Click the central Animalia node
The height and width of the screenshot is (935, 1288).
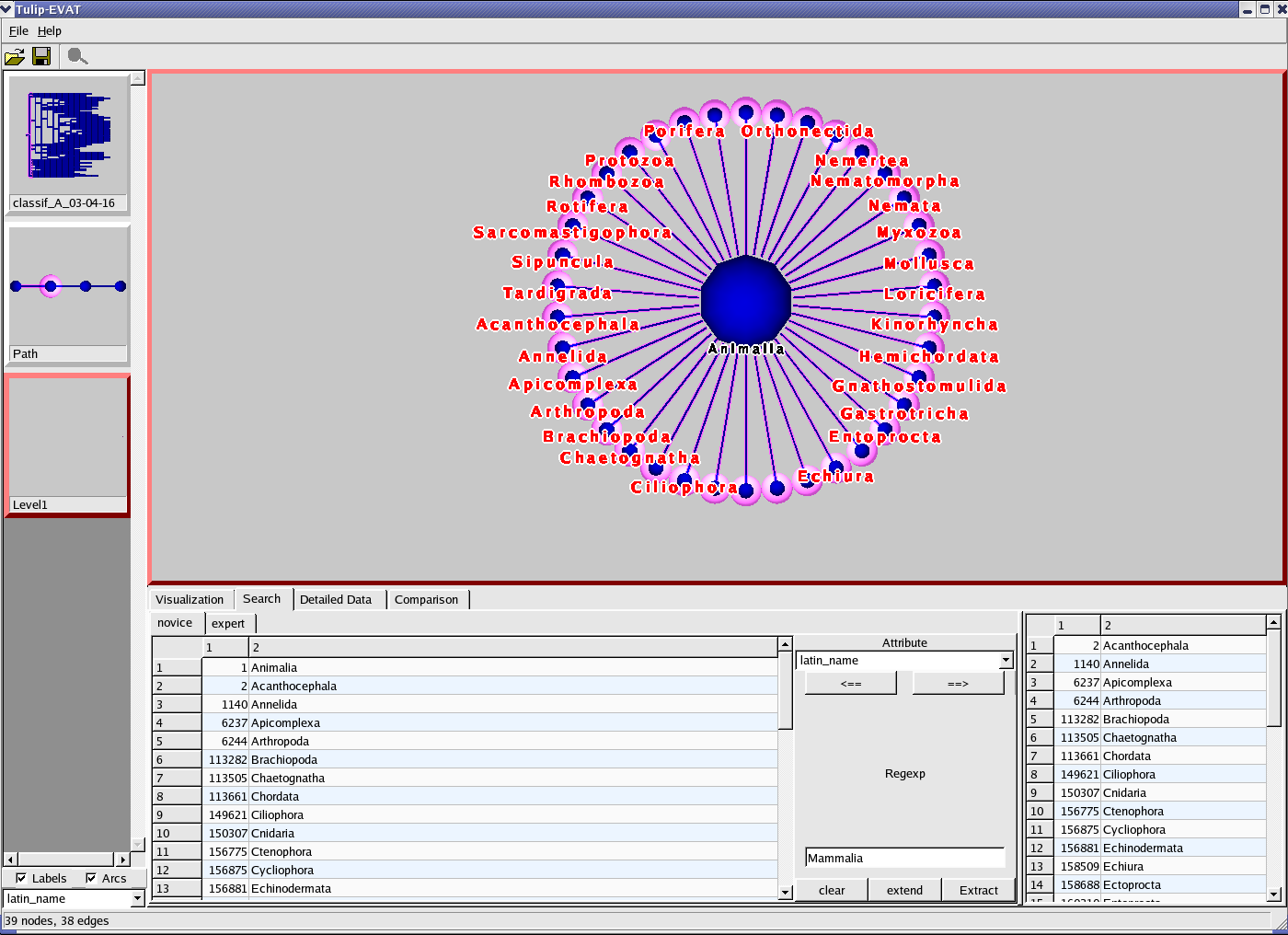coord(745,300)
